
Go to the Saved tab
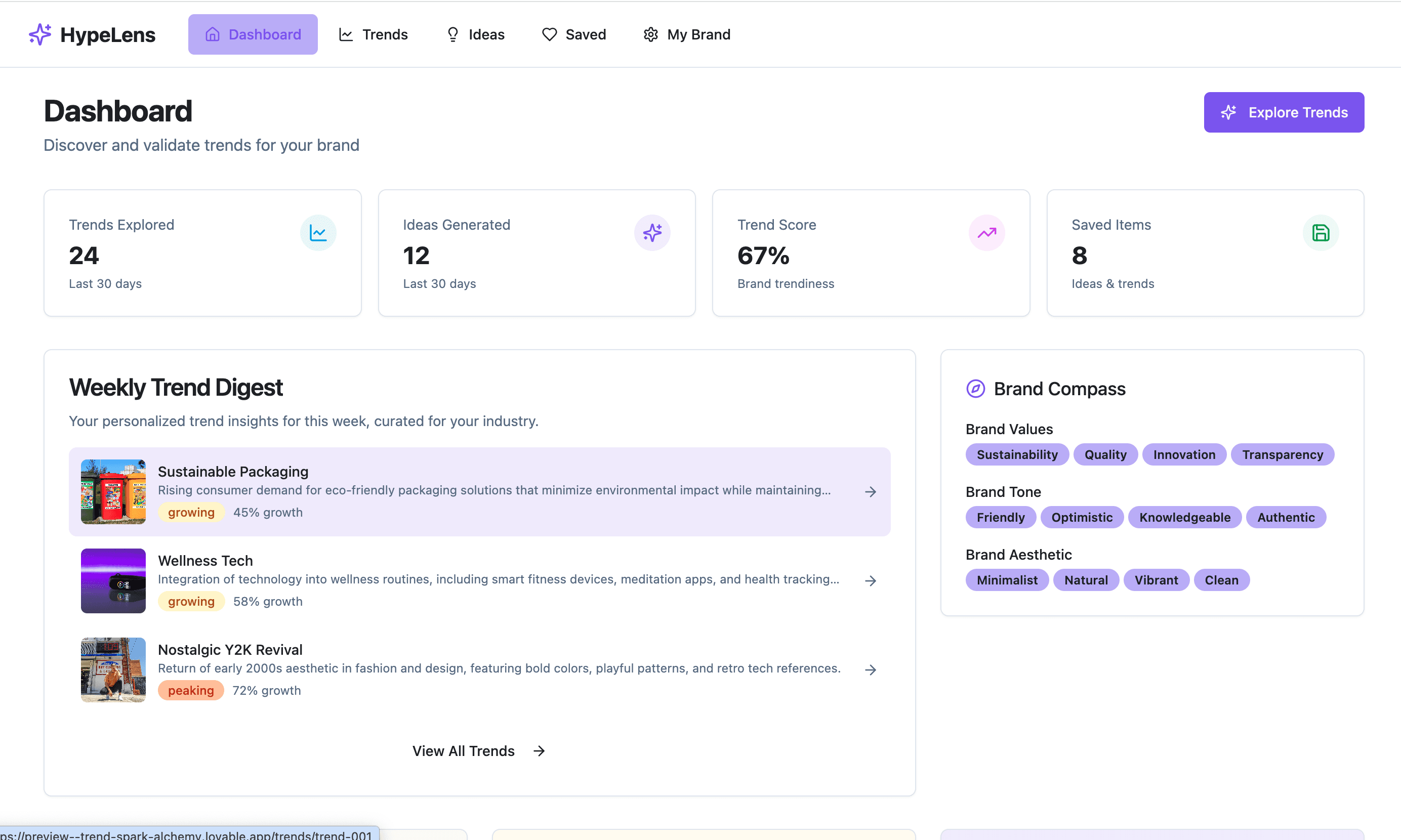(574, 34)
